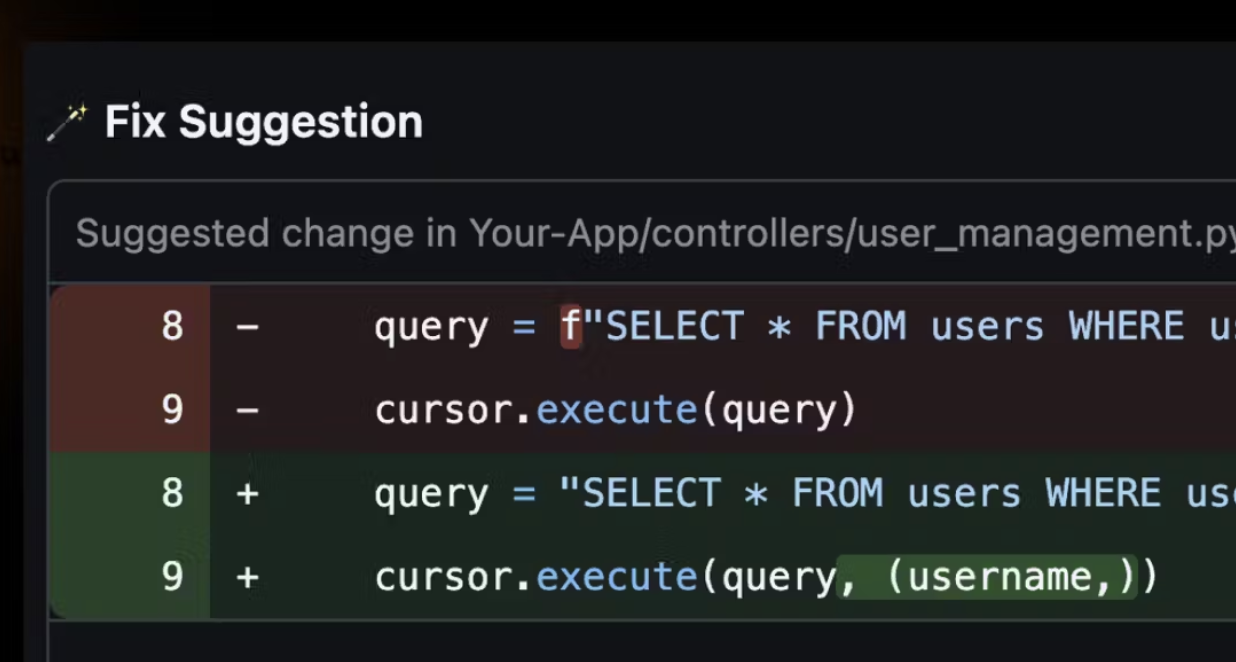1236x662 pixels.
Task: Click WHERE in the added query line
Action: (1104, 493)
